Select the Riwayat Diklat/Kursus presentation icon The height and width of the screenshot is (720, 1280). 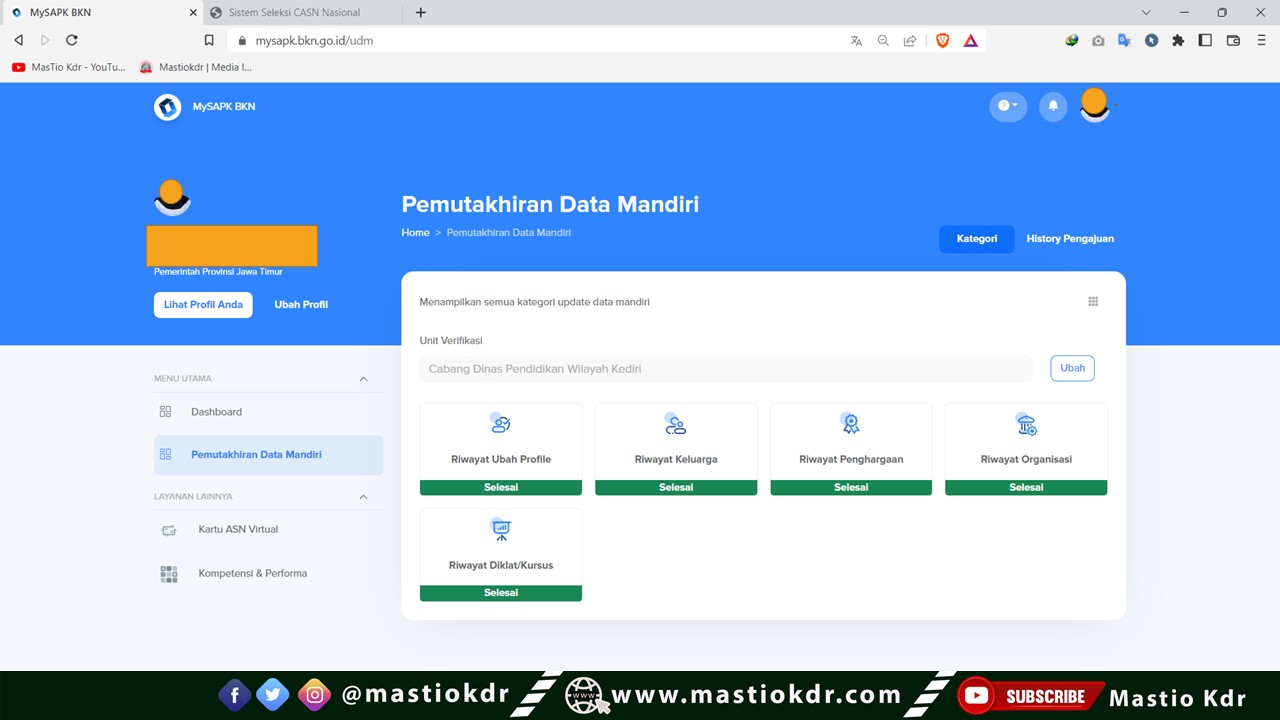tap(500, 529)
